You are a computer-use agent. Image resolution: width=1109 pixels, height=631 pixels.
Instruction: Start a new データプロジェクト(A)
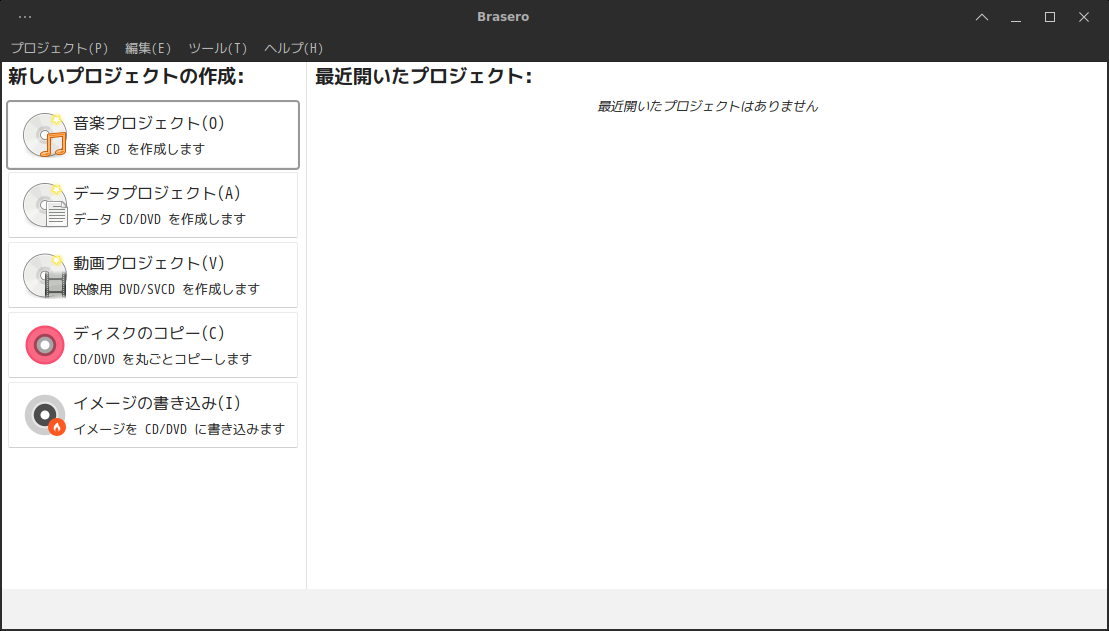[153, 205]
